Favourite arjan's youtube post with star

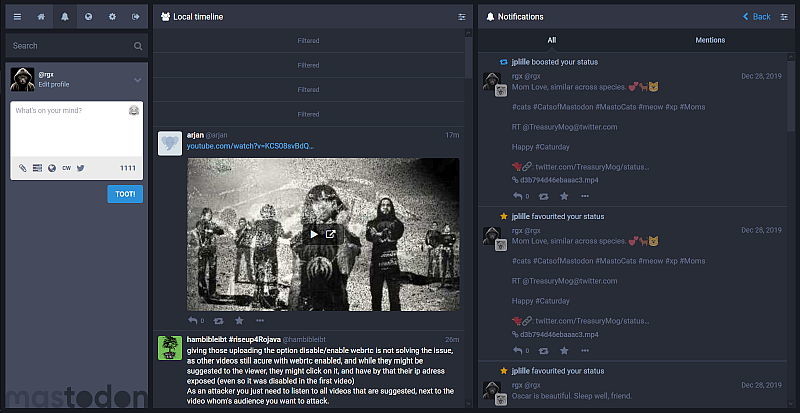(x=239, y=320)
